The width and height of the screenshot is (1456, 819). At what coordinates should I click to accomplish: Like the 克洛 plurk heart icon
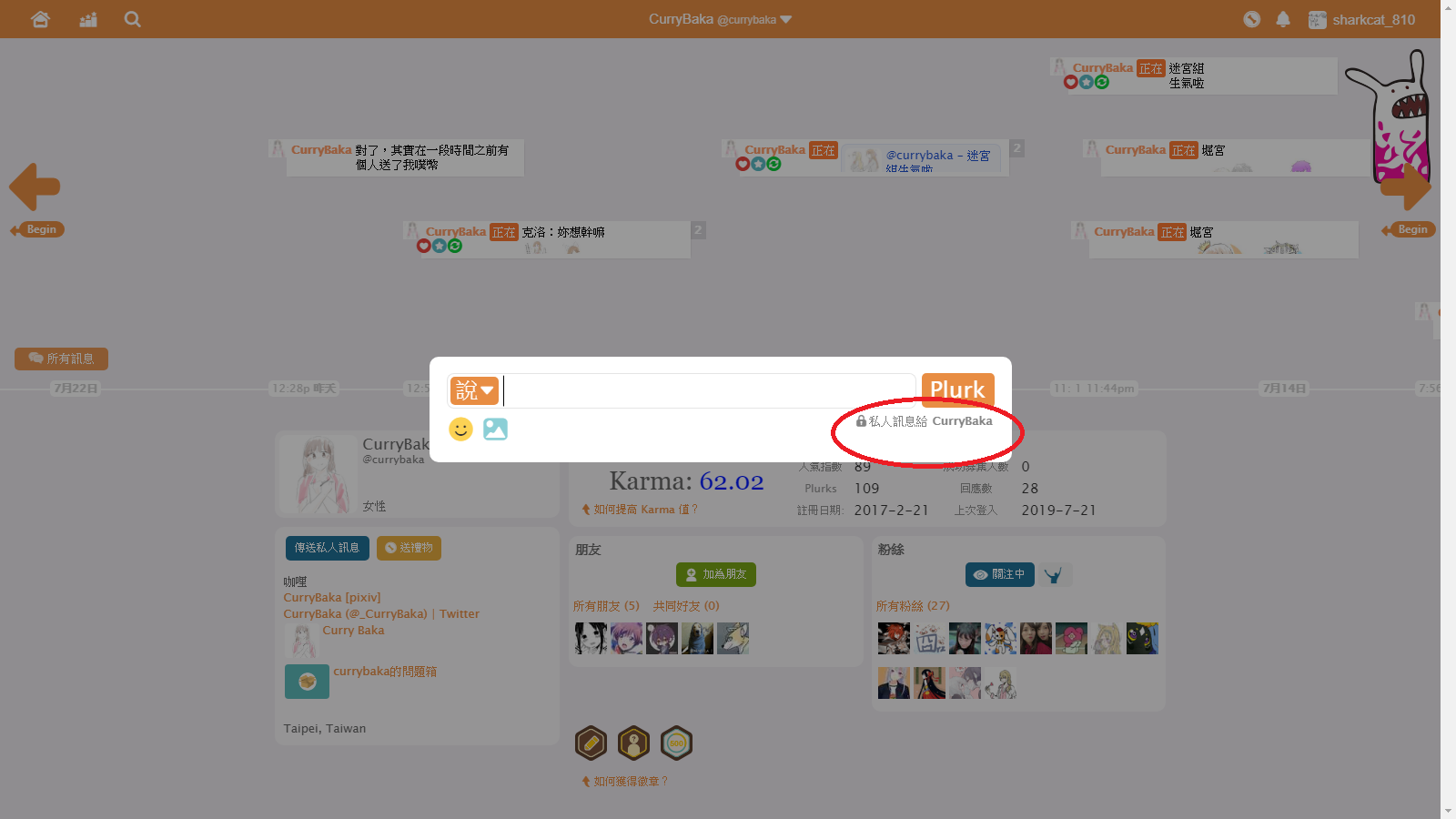pyautogui.click(x=424, y=246)
